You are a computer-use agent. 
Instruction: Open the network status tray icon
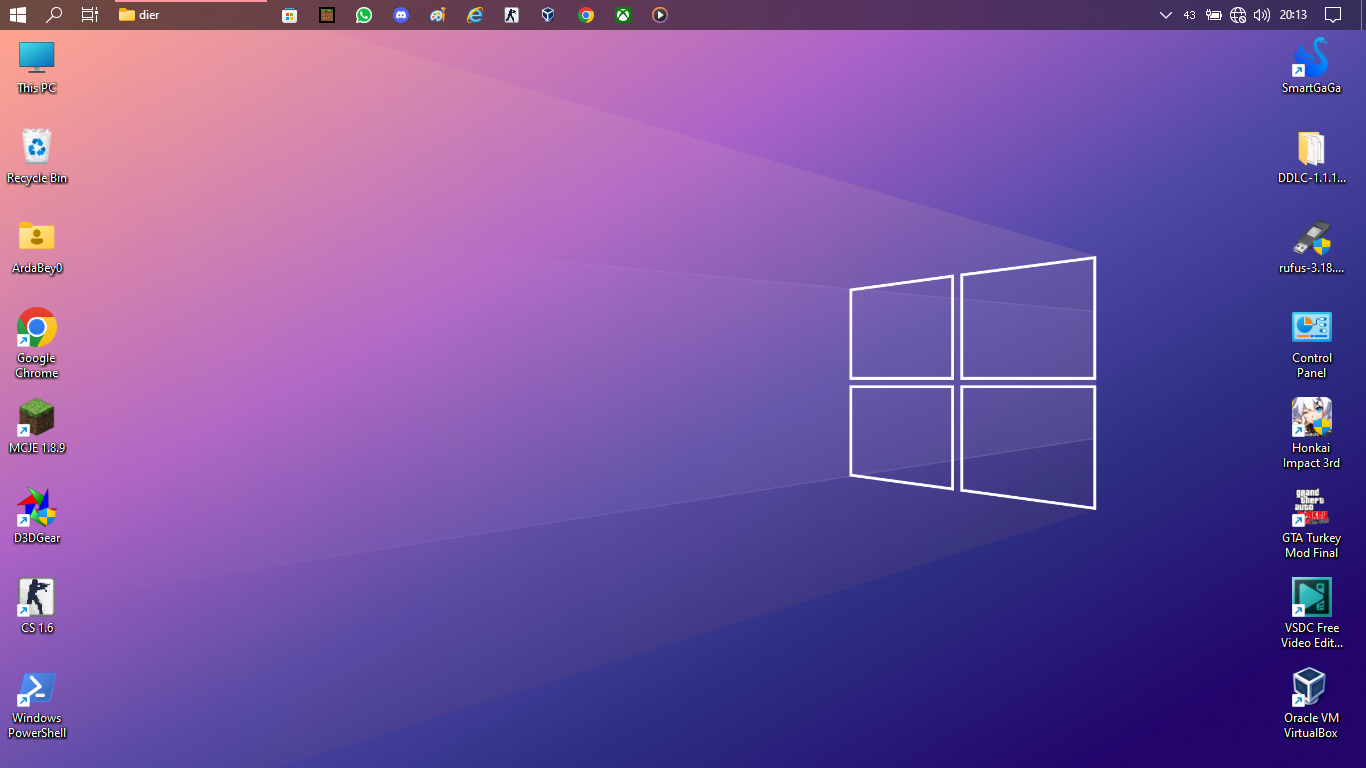pyautogui.click(x=1238, y=15)
